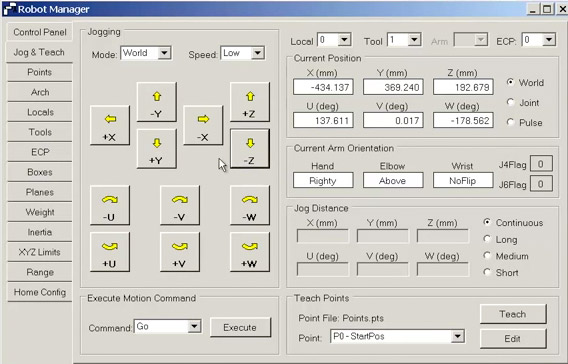Click the Wrist orientation field showing NoFlip
The height and width of the screenshot is (364, 568).
click(x=463, y=180)
